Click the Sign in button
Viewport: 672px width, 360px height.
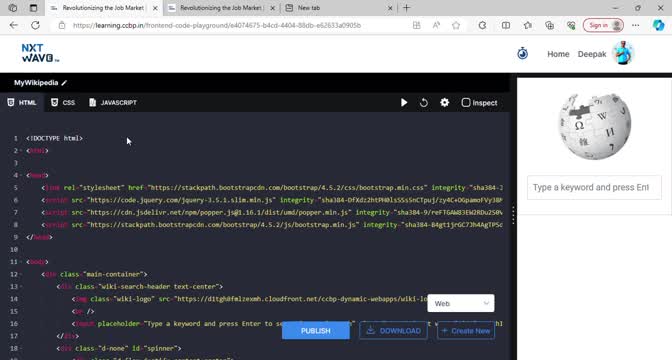tap(603, 25)
